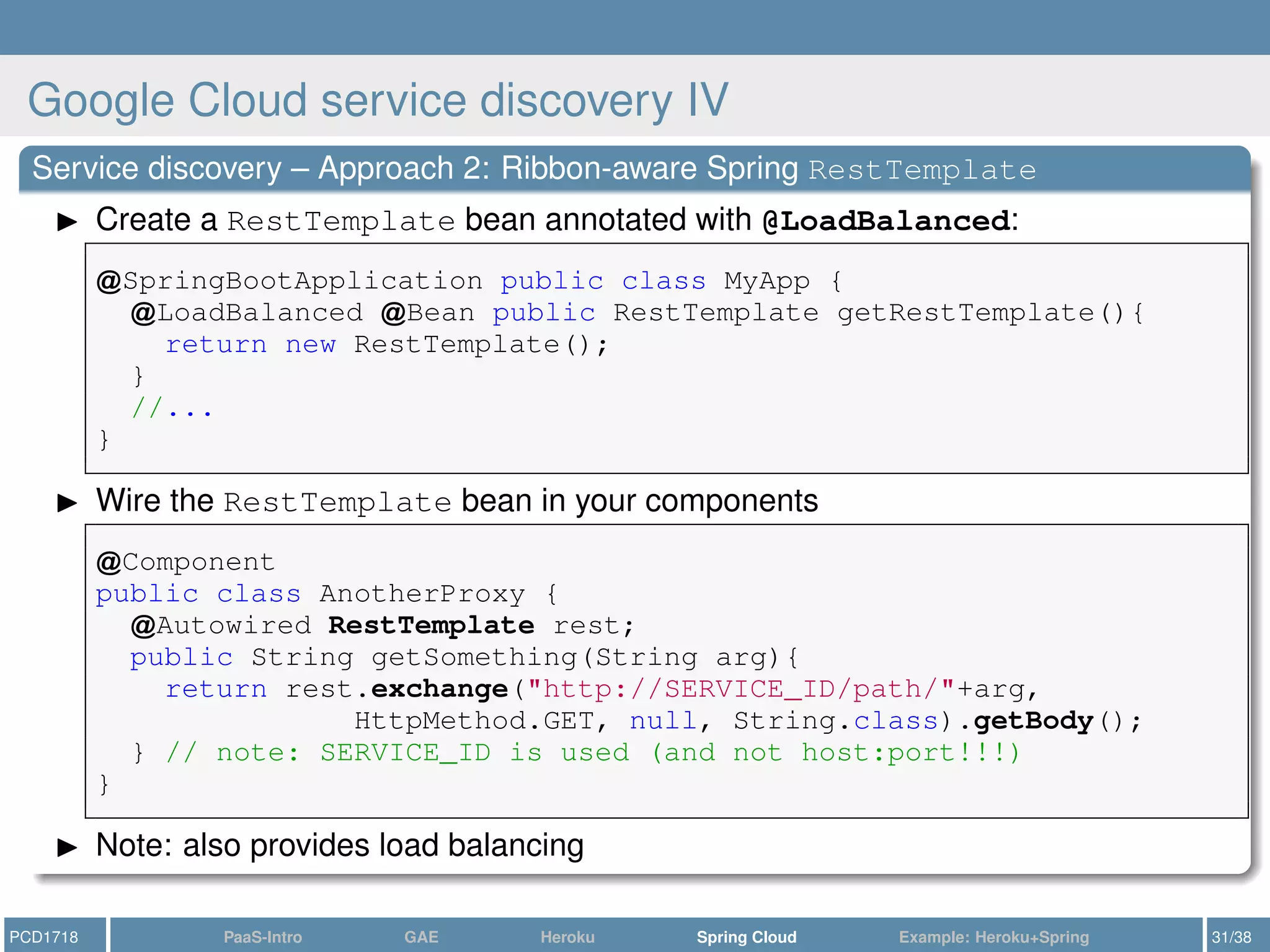Click the "http://SERVICE_ID/path/" string literal
This screenshot has height=952, width=1270.
click(740, 689)
